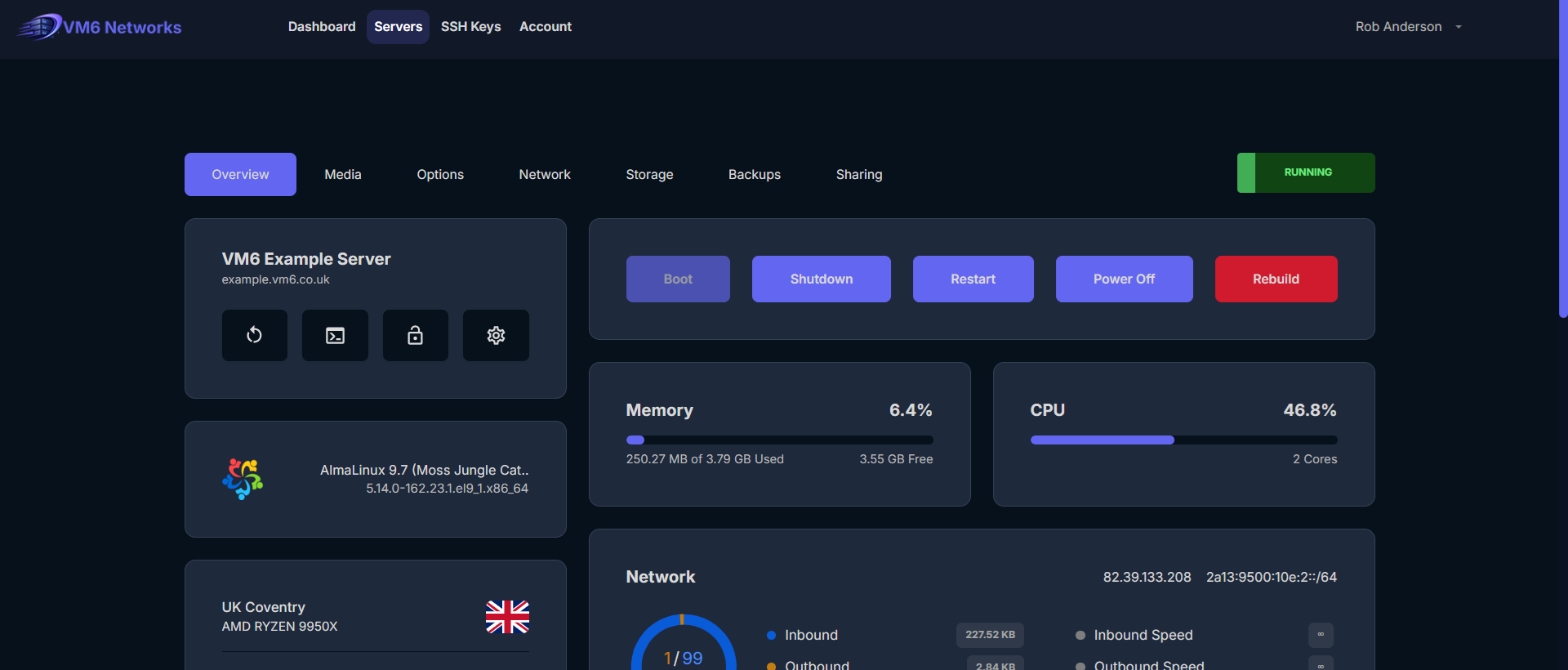Click the lock password icon button
The height and width of the screenshot is (670, 1568).
415,335
